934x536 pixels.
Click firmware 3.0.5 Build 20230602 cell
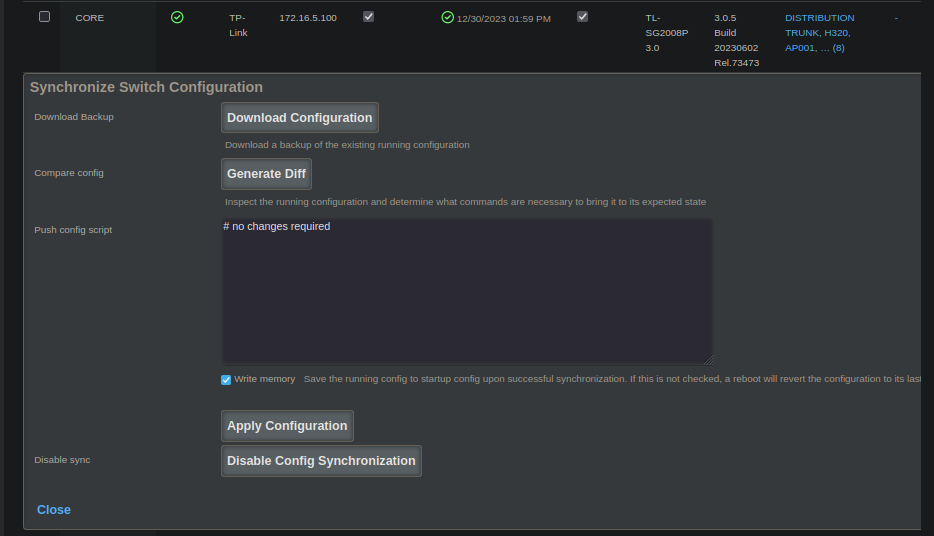pyautogui.click(x=736, y=40)
